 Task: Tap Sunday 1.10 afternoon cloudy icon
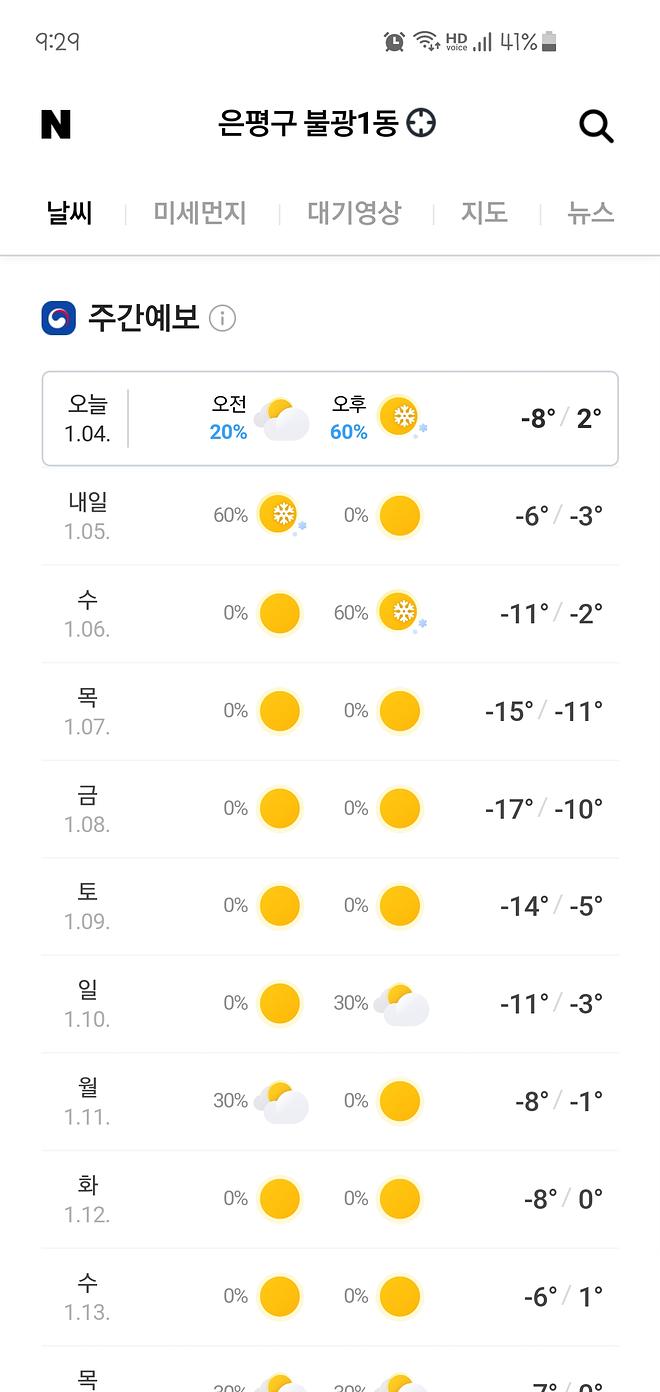pos(402,1004)
